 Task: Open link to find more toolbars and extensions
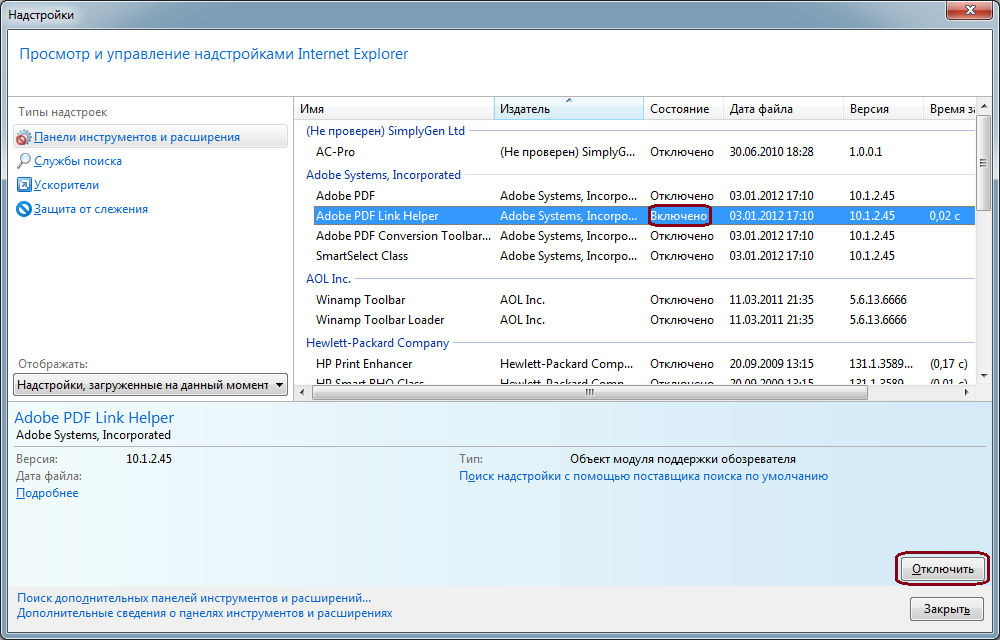pos(193,598)
